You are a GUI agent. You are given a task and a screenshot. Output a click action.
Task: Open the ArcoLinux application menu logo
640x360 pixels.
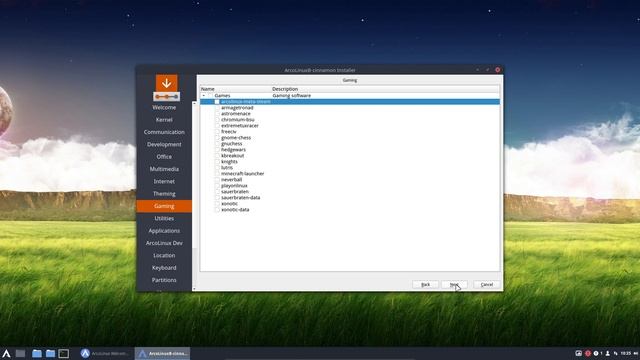[7, 353]
